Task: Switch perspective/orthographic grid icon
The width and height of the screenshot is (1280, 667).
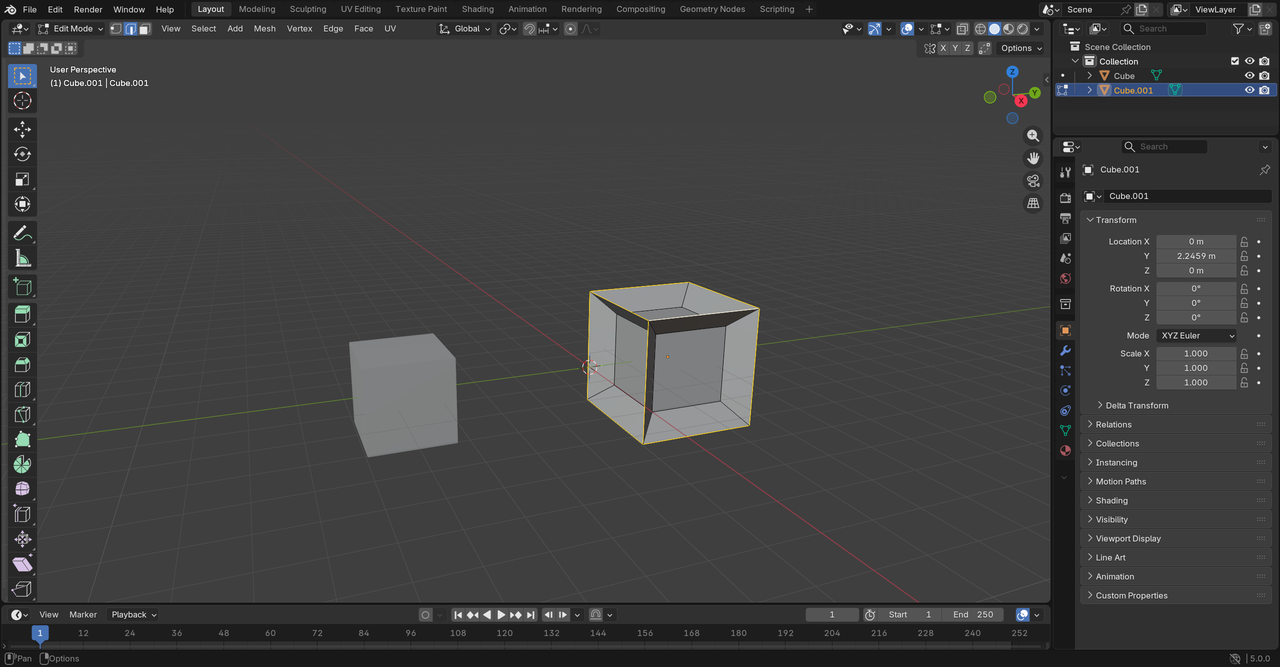Action: (x=1033, y=203)
